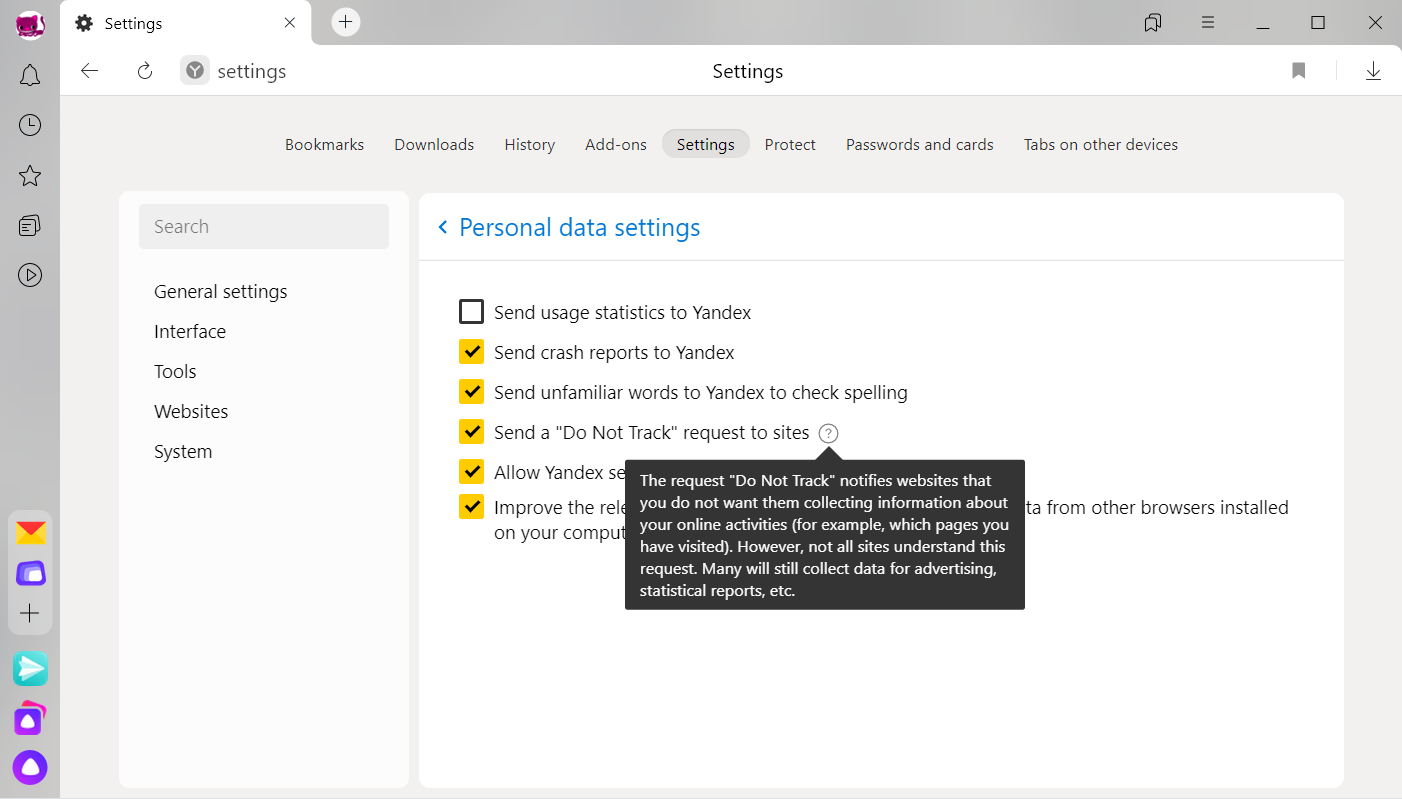
Task: Open Passwords and cards tab
Action: (x=920, y=144)
